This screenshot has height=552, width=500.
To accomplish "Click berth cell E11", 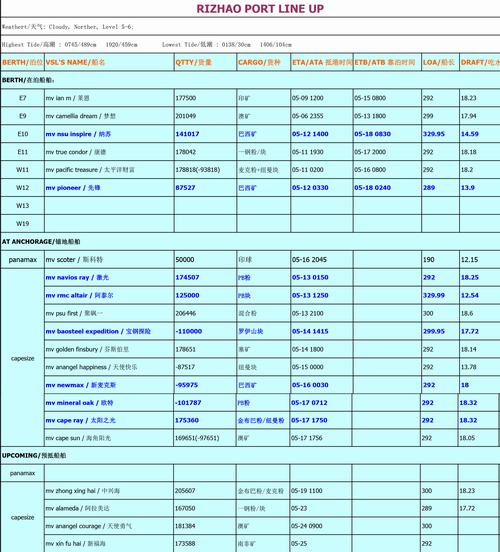I will coord(23,152).
